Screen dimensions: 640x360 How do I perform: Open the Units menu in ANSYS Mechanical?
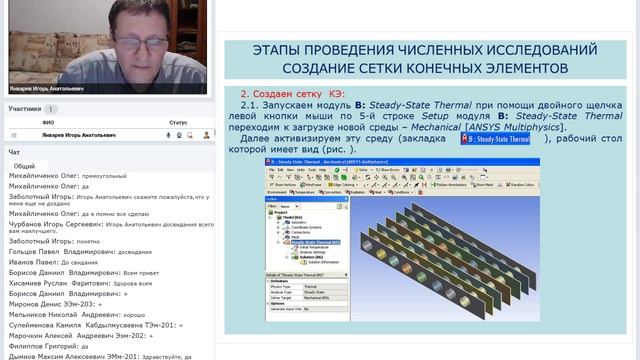click(x=301, y=170)
